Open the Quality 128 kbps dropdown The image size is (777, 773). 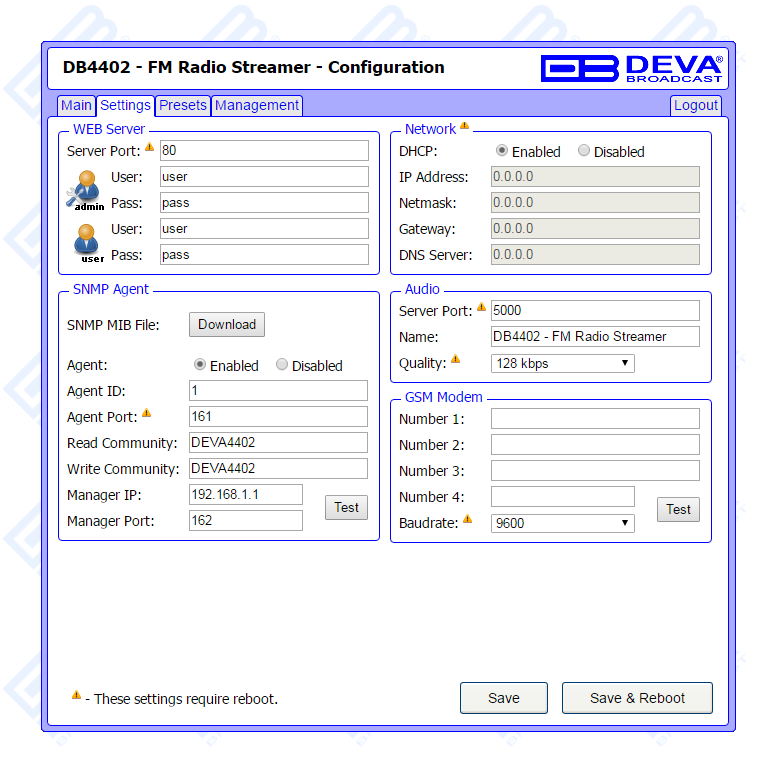click(562, 363)
